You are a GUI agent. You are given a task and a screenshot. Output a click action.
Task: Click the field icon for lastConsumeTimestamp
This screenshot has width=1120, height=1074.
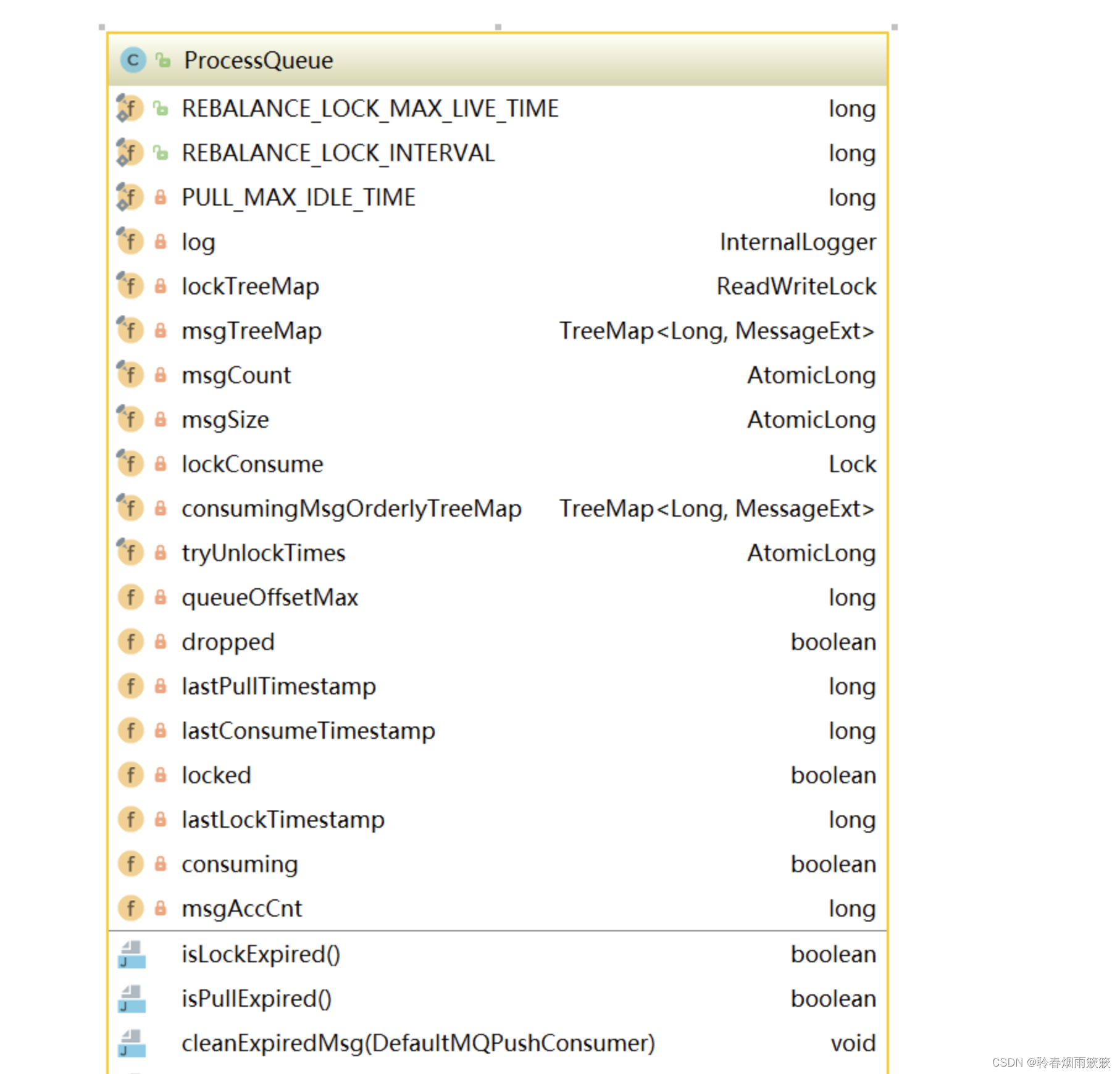(131, 731)
